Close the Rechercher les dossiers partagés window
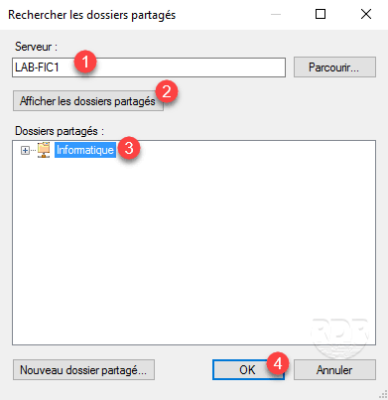The height and width of the screenshot is (400, 388). 366,14
